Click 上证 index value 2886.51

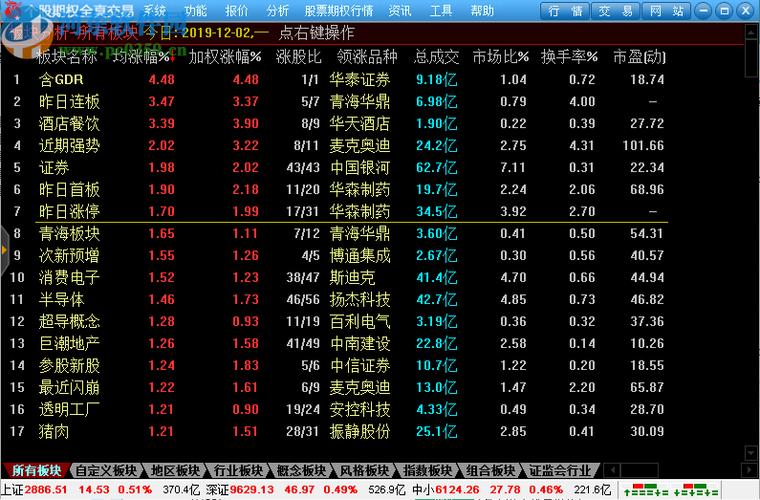click(46, 490)
